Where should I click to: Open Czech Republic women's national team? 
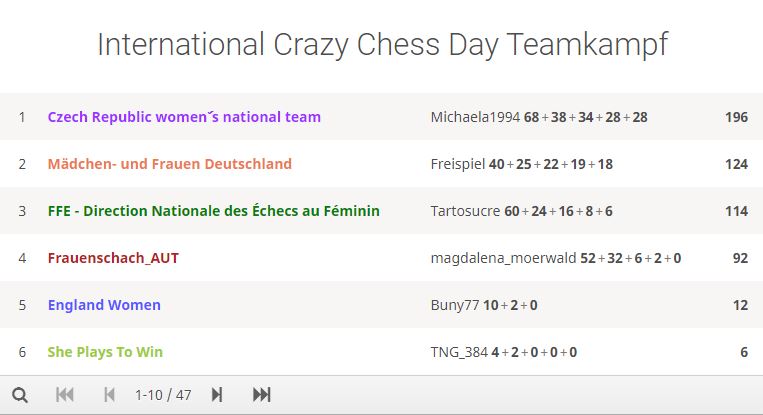[184, 117]
